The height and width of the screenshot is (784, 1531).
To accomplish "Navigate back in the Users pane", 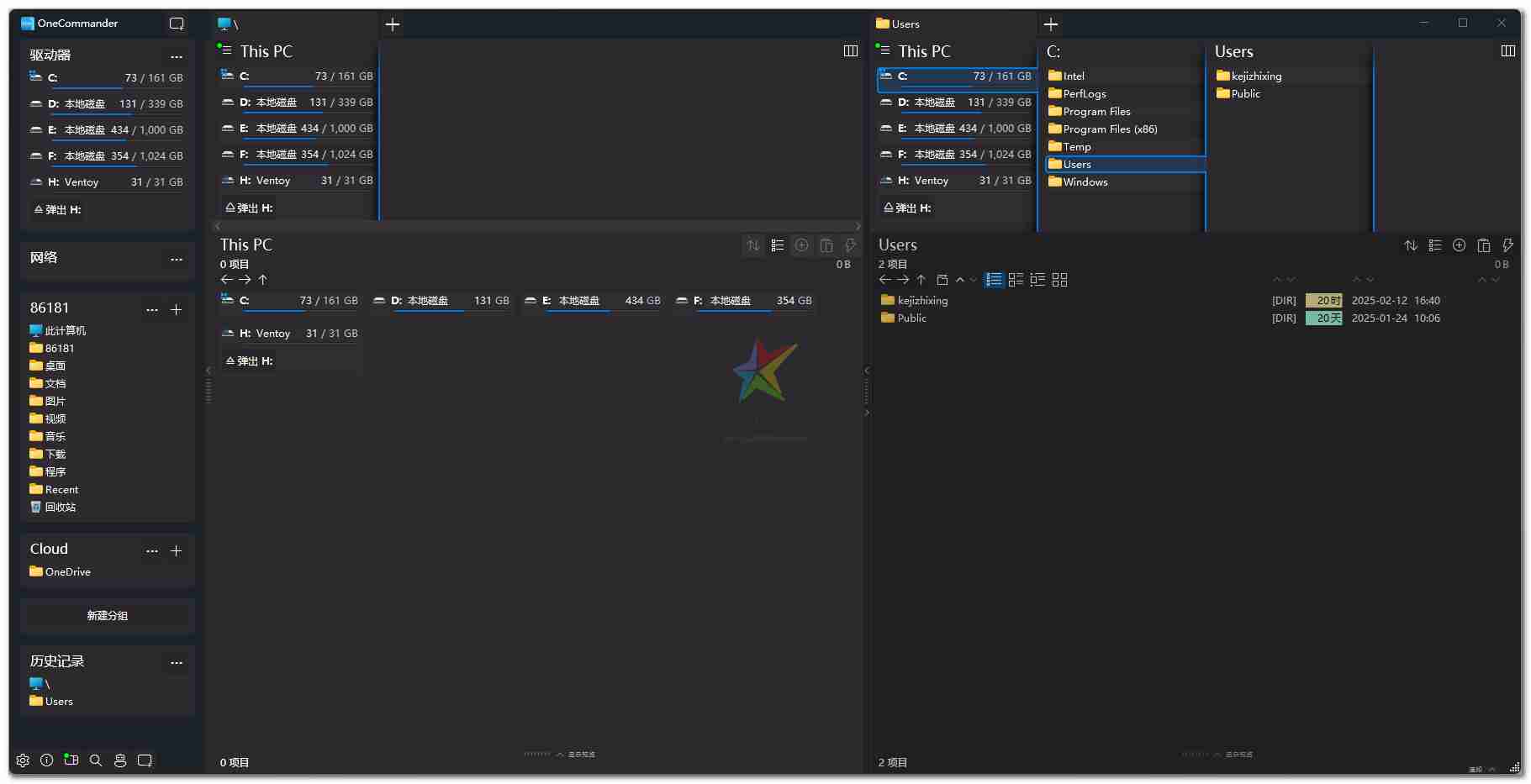I will (x=885, y=280).
